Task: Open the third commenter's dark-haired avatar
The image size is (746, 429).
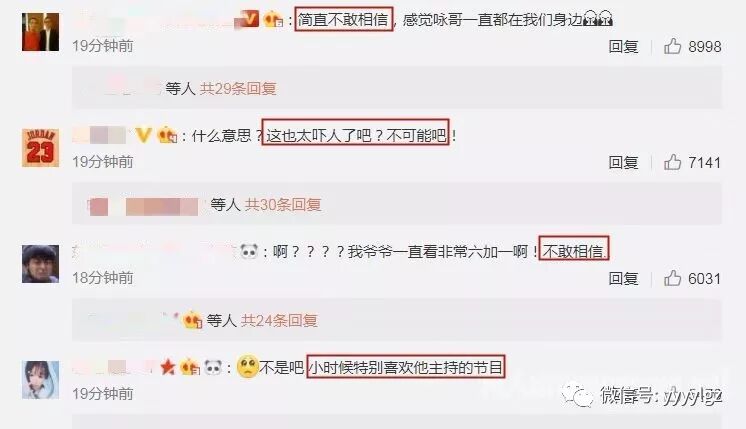Action: pos(40,264)
